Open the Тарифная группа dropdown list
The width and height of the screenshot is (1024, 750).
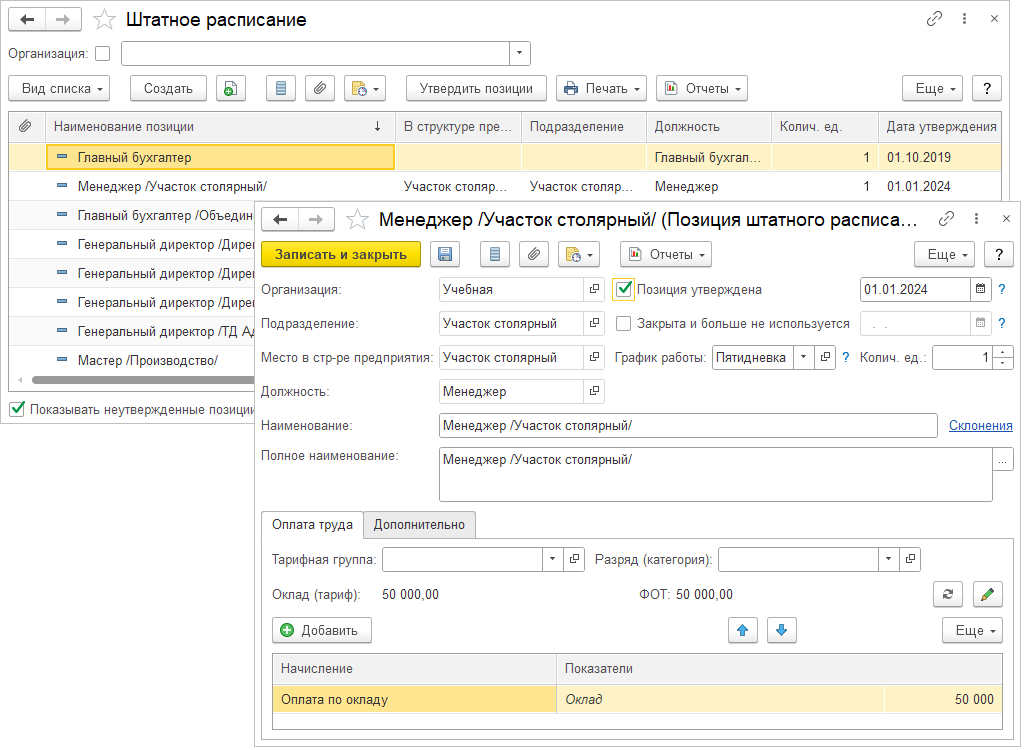pyautogui.click(x=553, y=559)
